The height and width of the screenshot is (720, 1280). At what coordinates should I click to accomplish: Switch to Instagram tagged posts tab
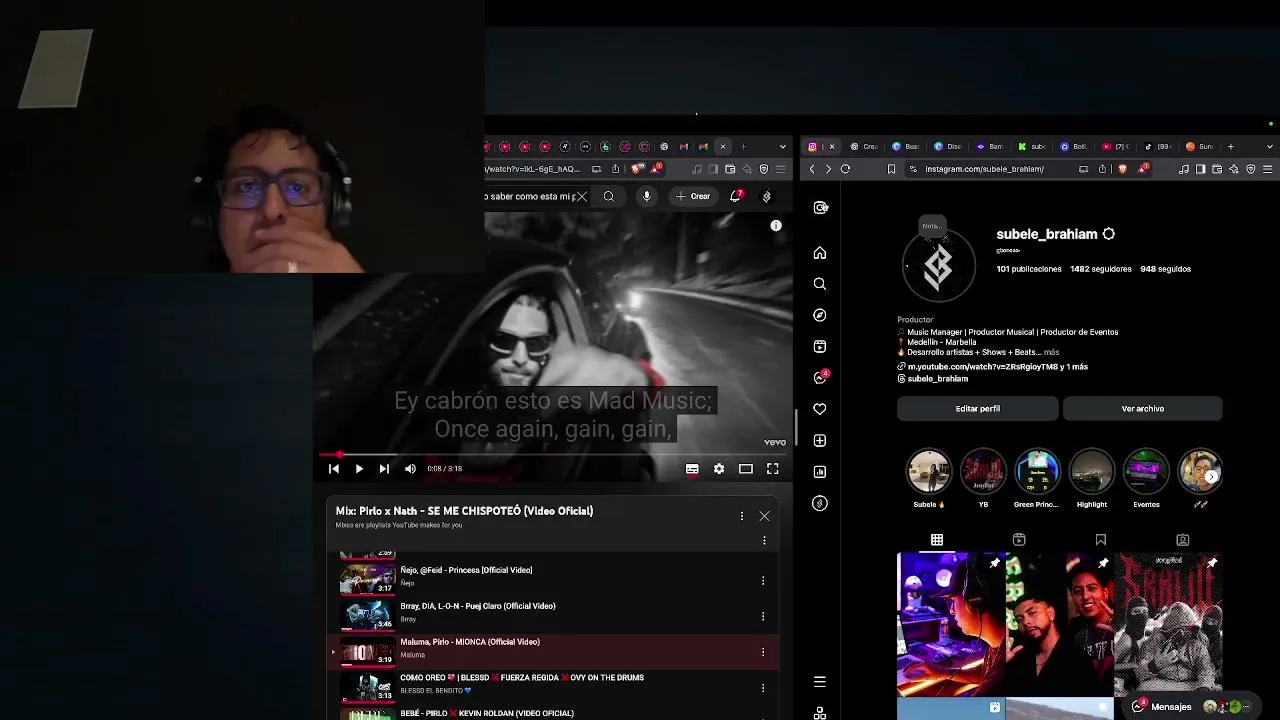coord(1183,540)
